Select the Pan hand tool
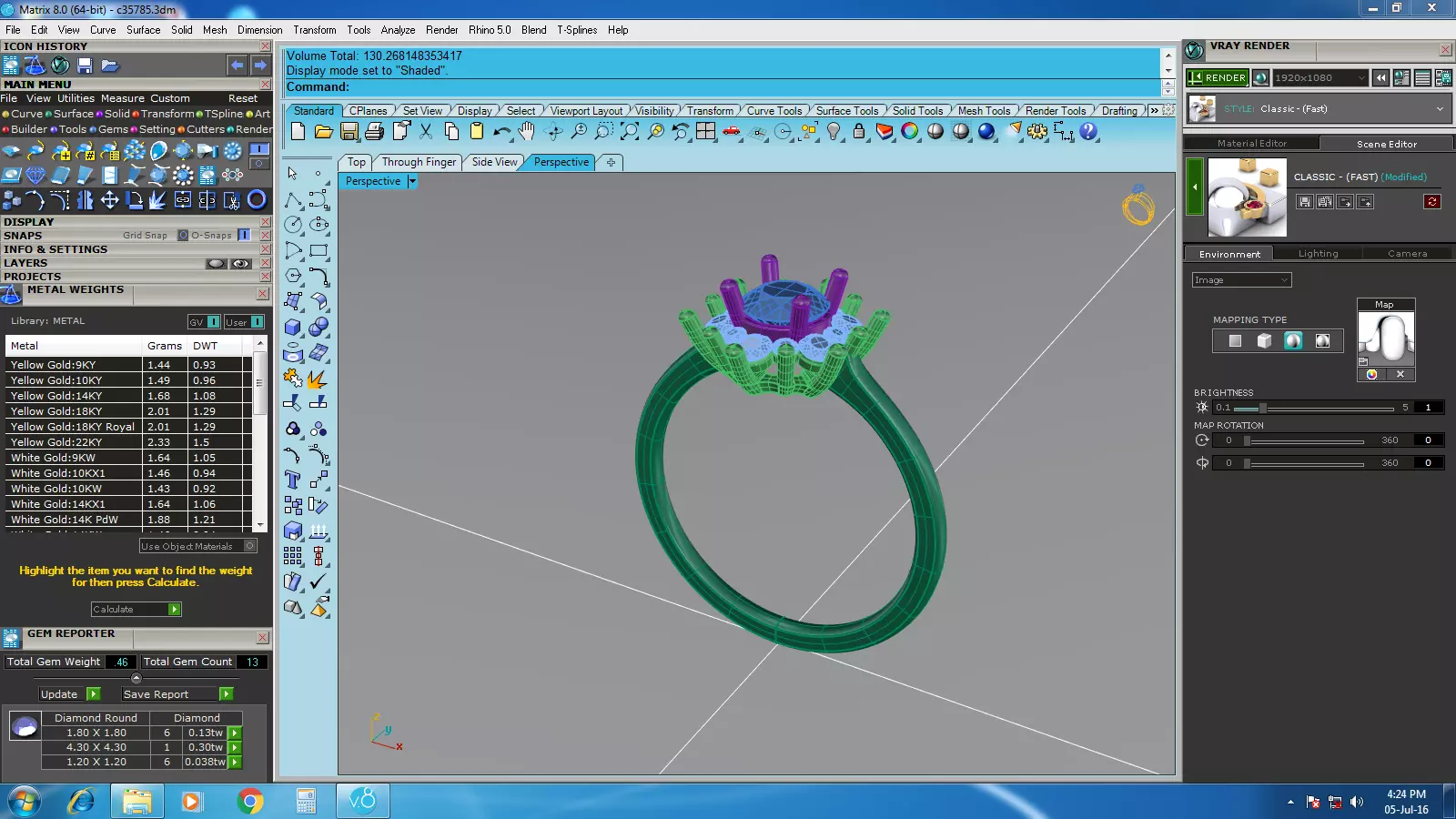The width and height of the screenshot is (1456, 819). pyautogui.click(x=527, y=132)
